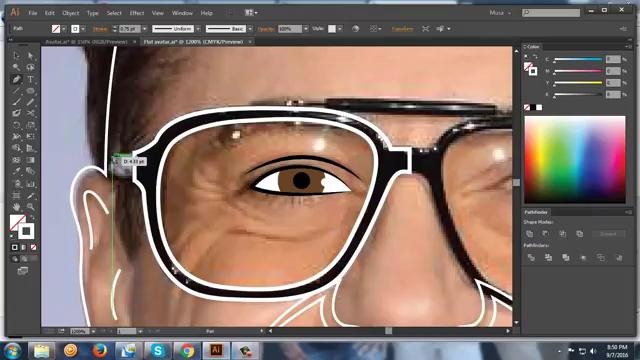Select the Zoom tool in toolbox
Screen dimensions: 640x360
(x=30, y=207)
